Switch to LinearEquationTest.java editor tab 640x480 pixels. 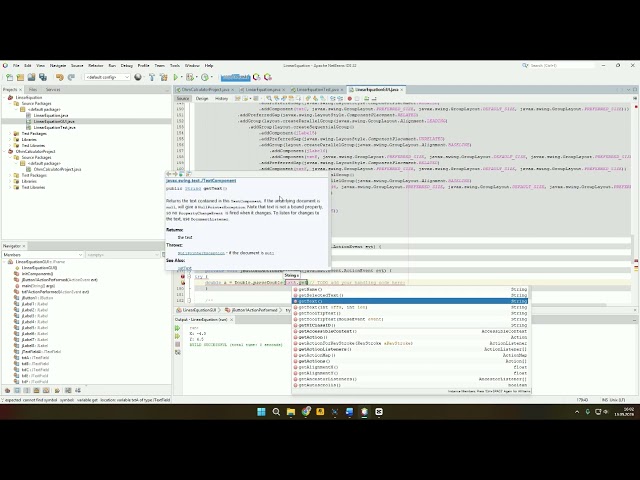click(317, 89)
